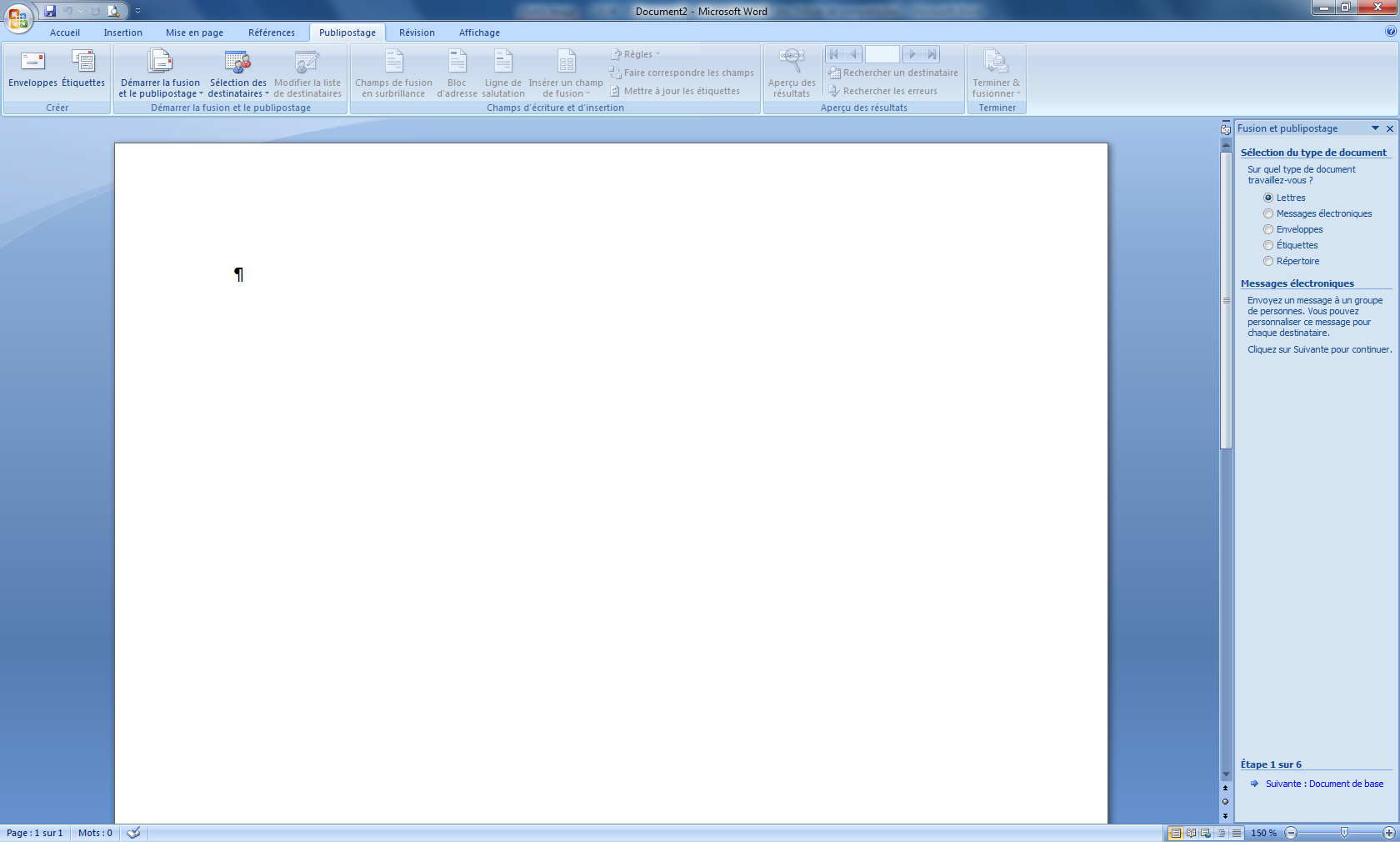Open the Règles dropdown
The height and width of the screenshot is (842, 1400).
636,54
